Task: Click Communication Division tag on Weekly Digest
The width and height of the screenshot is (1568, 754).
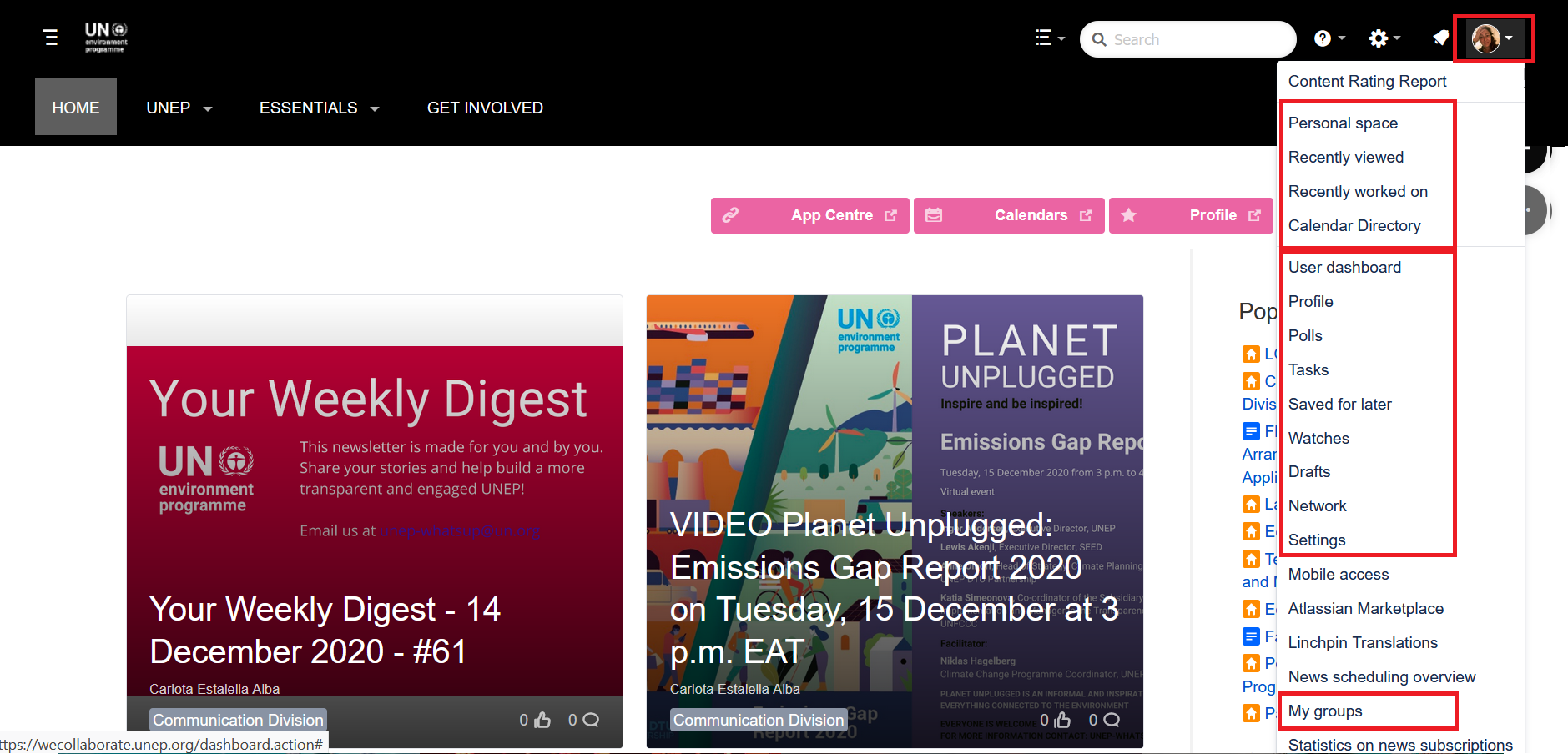Action: point(238,720)
